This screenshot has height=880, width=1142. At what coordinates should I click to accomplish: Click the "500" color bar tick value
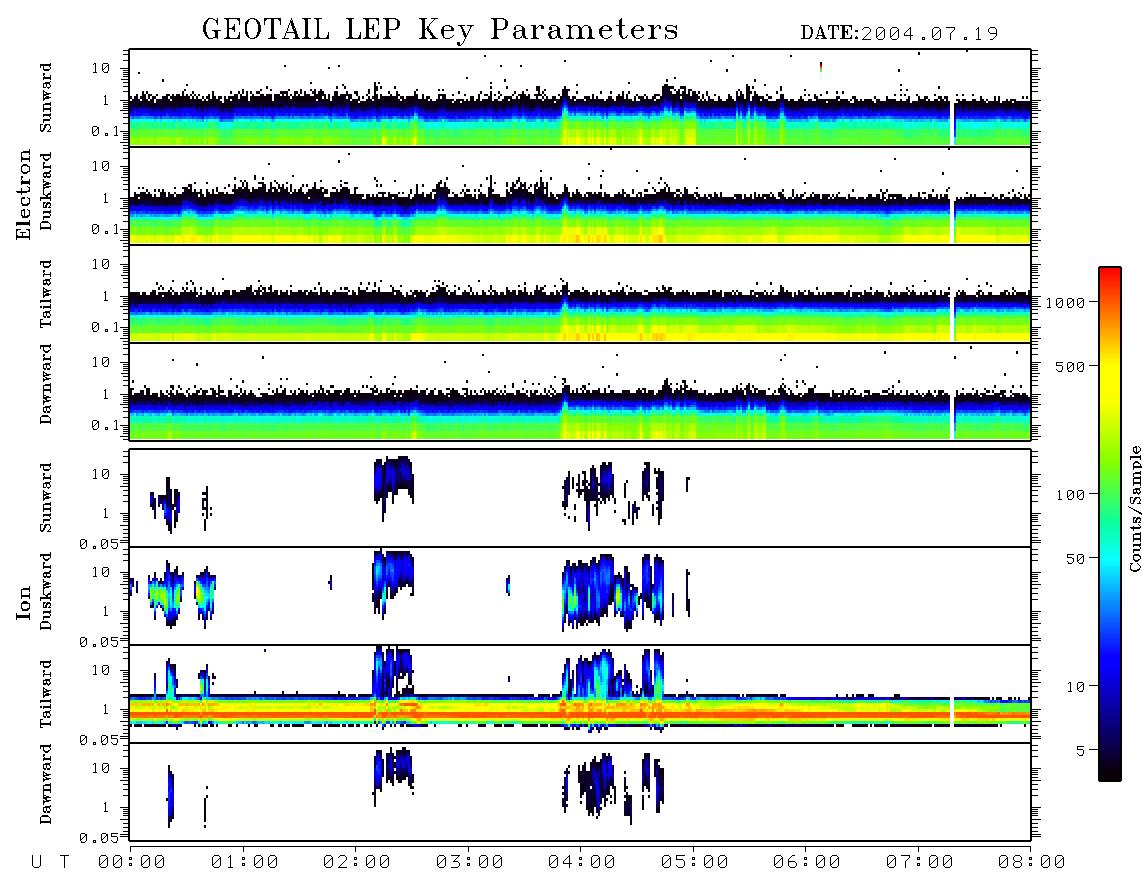(1070, 367)
